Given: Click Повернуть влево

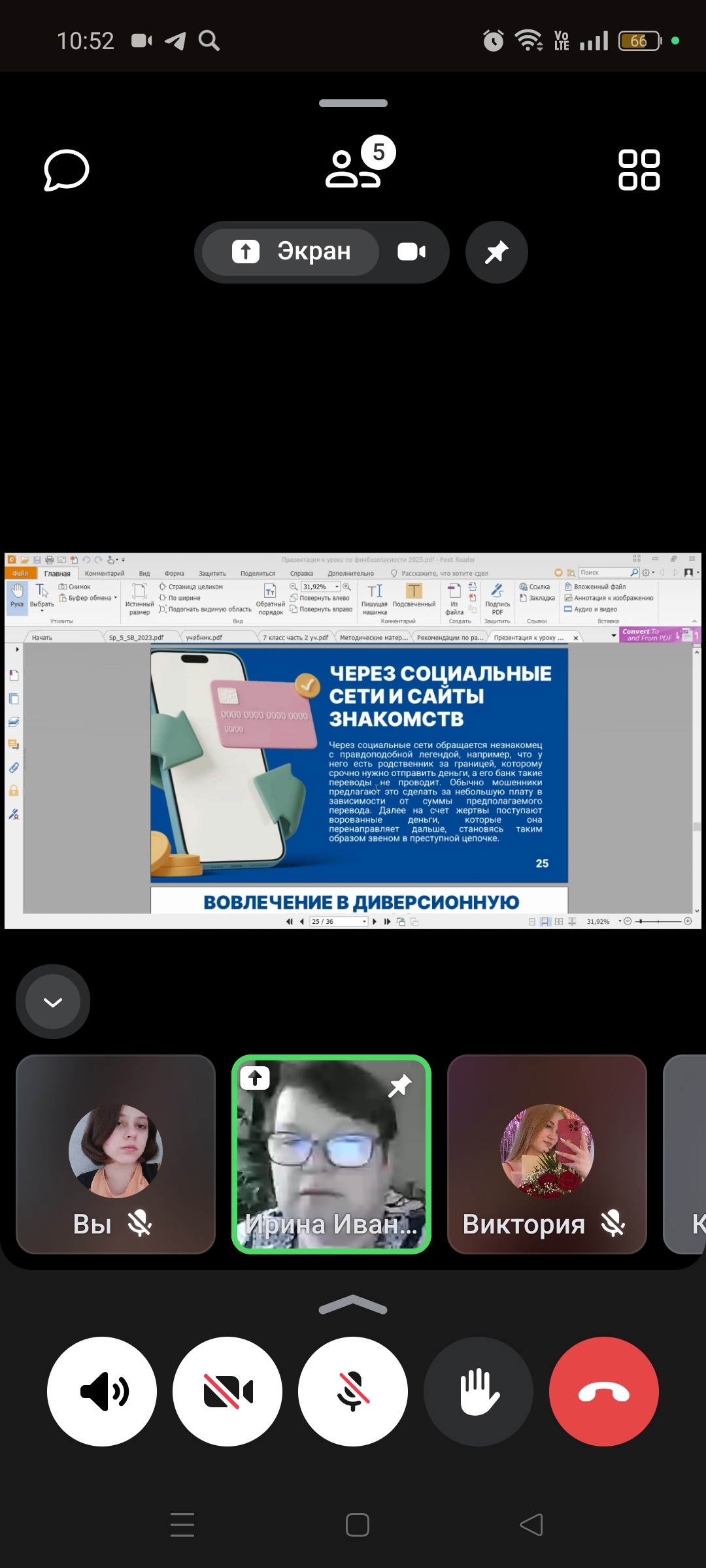Looking at the screenshot, I should click(320, 598).
